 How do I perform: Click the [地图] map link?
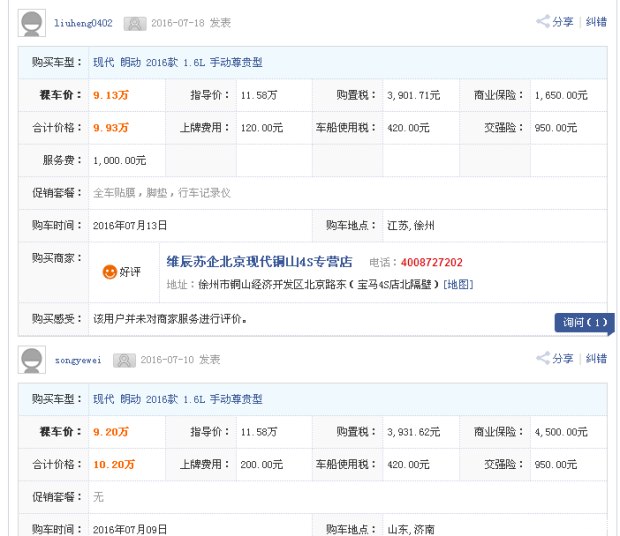pyautogui.click(x=458, y=285)
